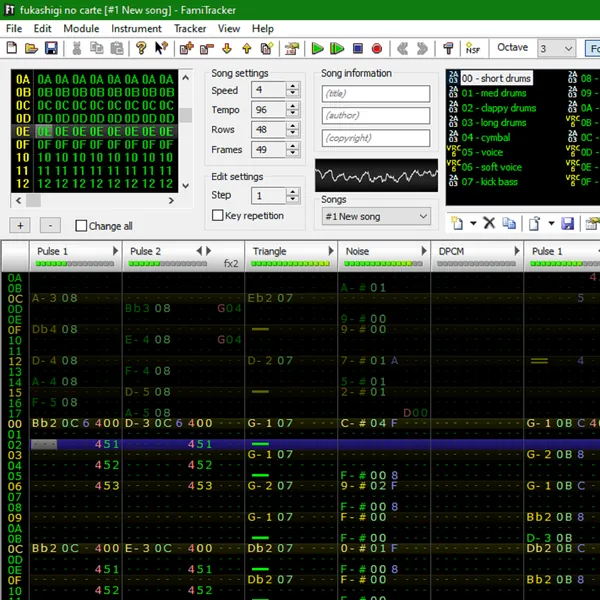
Task: Copy selection with the toolbar copy icon
Action: pyautogui.click(x=97, y=48)
